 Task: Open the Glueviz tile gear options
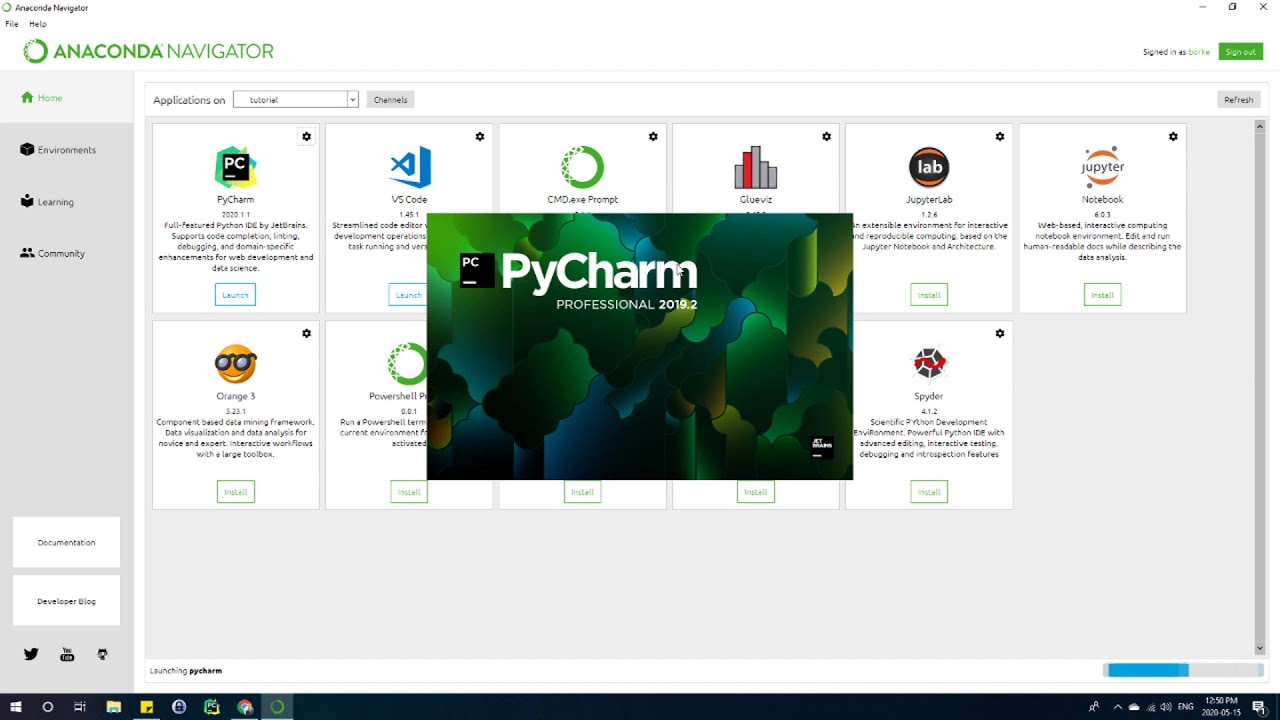826,137
